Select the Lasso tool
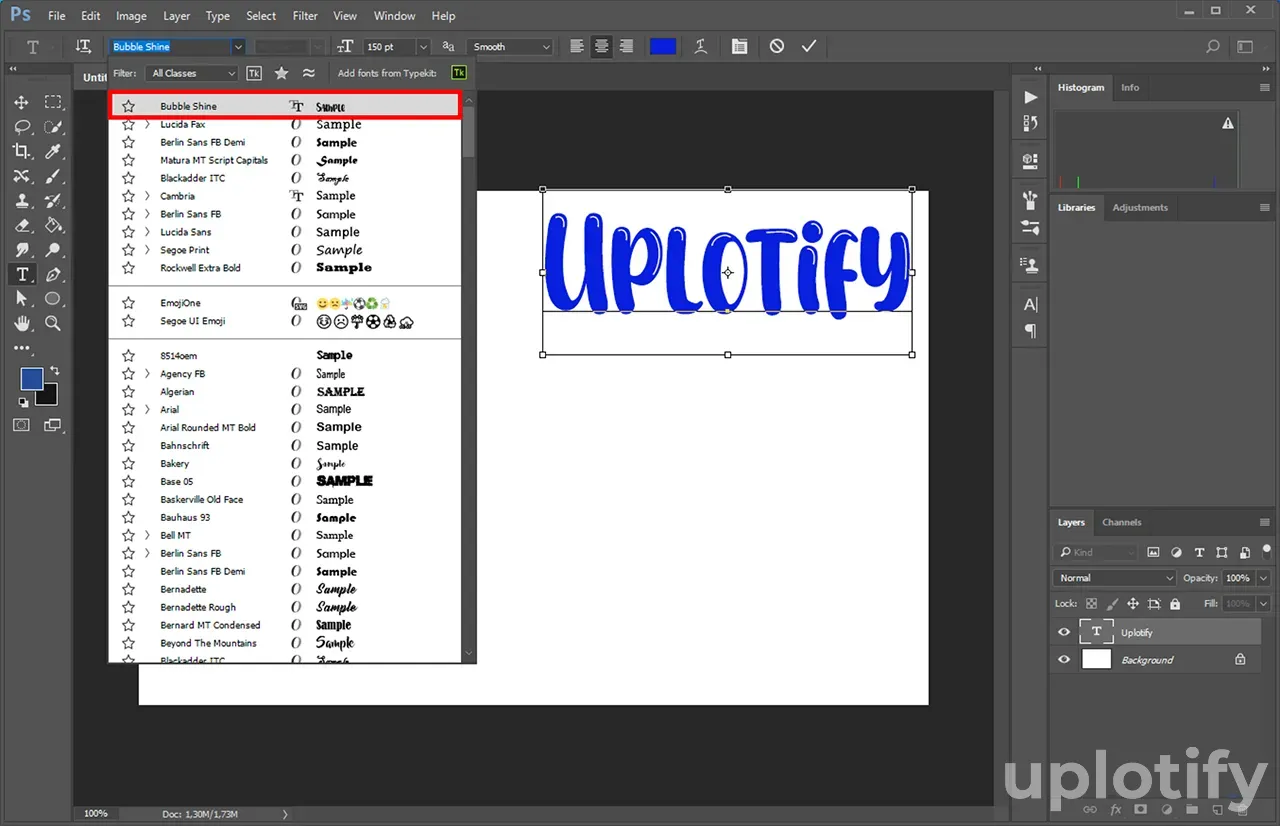The image size is (1280, 826). 21,127
